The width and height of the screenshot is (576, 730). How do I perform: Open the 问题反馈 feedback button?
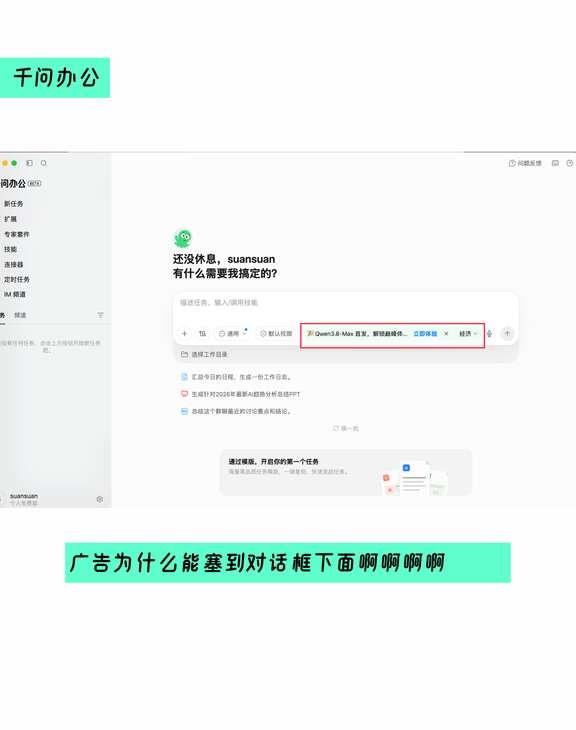pyautogui.click(x=525, y=163)
